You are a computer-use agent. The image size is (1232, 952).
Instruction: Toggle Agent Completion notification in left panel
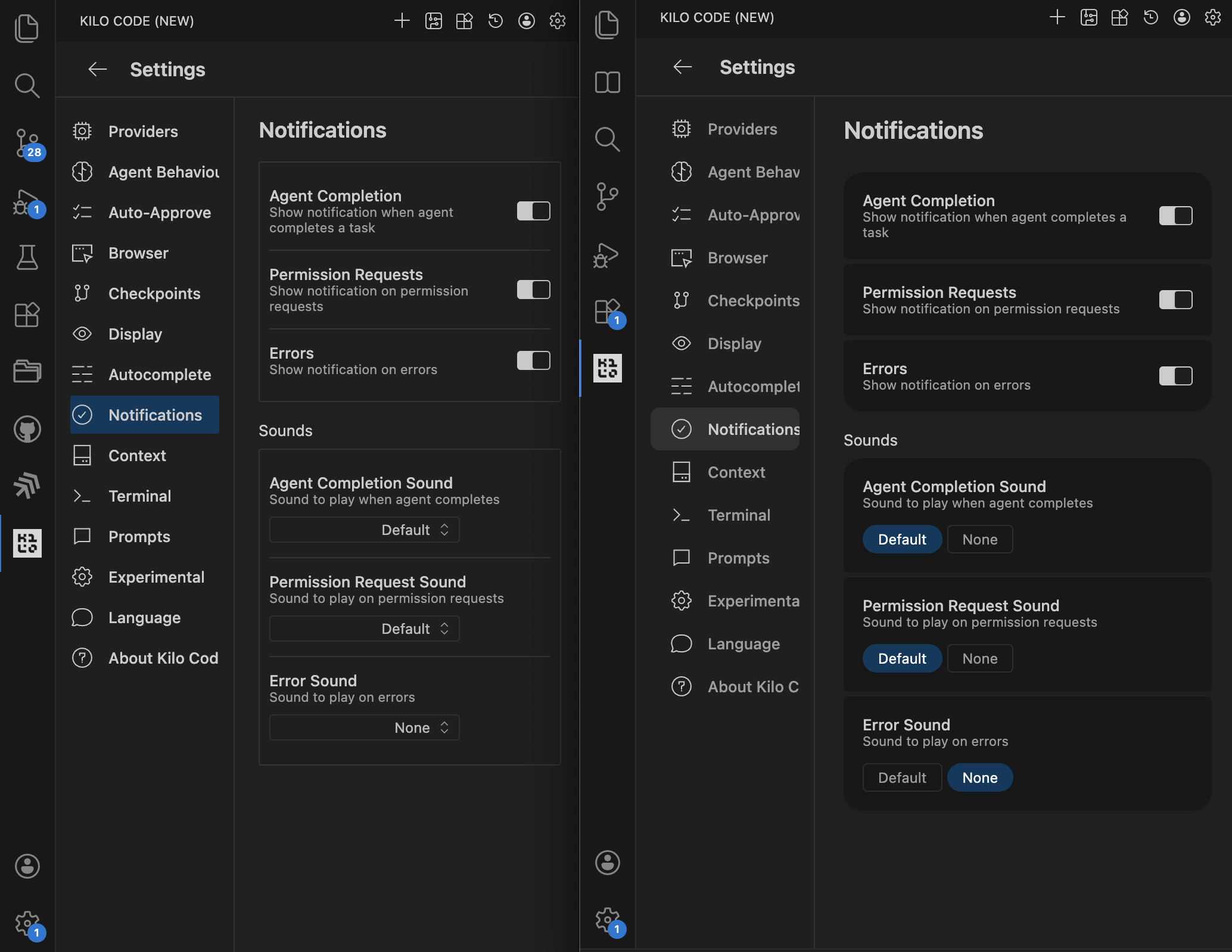pyautogui.click(x=533, y=211)
